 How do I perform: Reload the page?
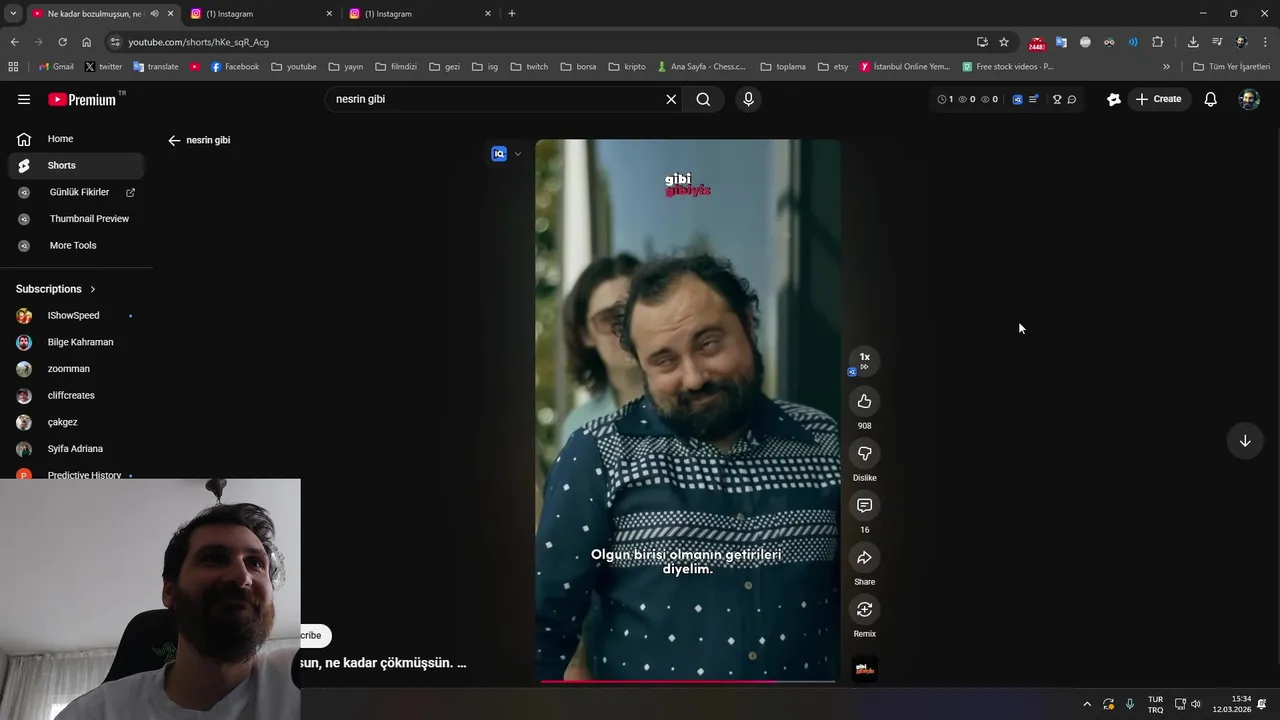[x=62, y=42]
